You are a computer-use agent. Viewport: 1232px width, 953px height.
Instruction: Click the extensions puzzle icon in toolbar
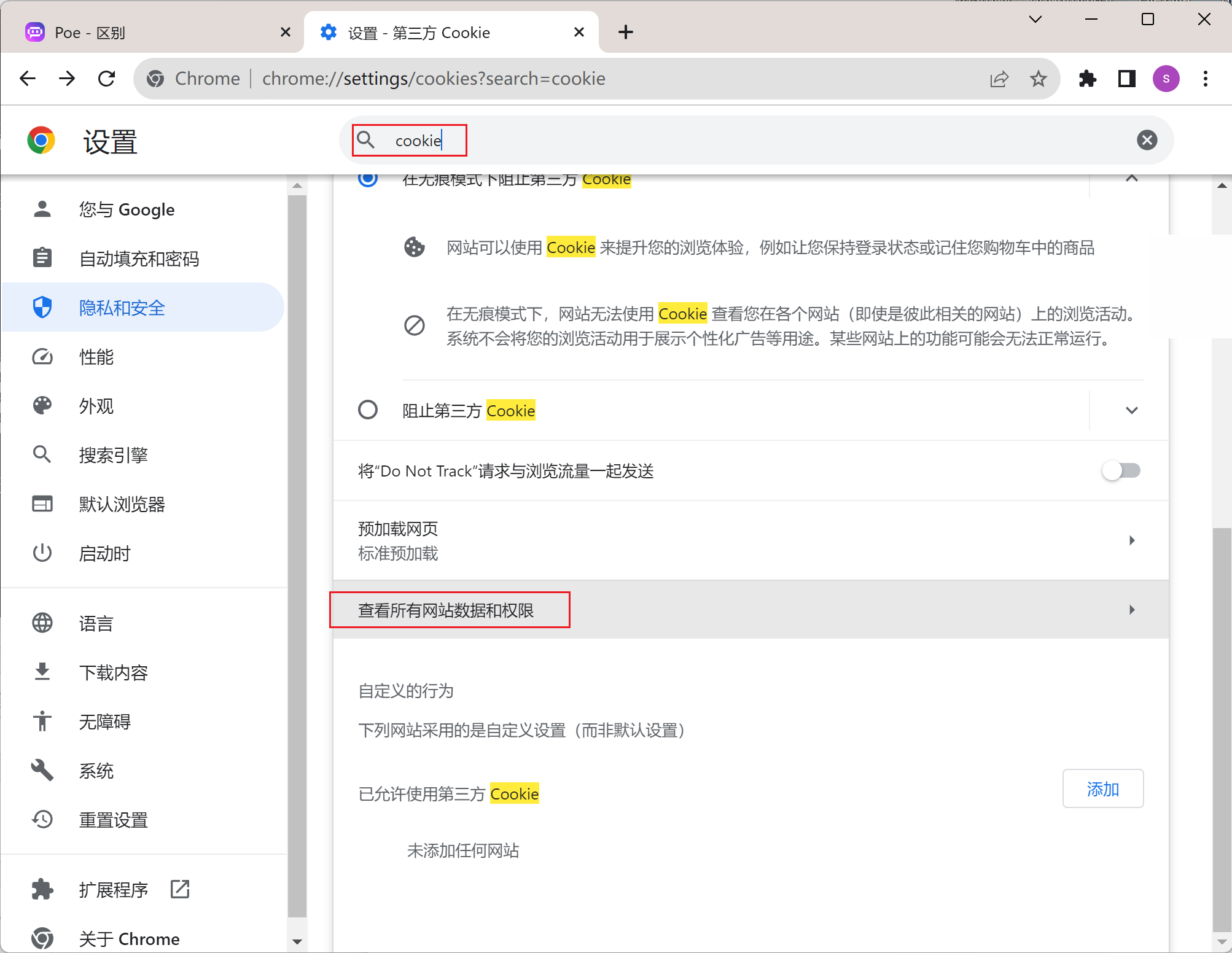(x=1087, y=79)
